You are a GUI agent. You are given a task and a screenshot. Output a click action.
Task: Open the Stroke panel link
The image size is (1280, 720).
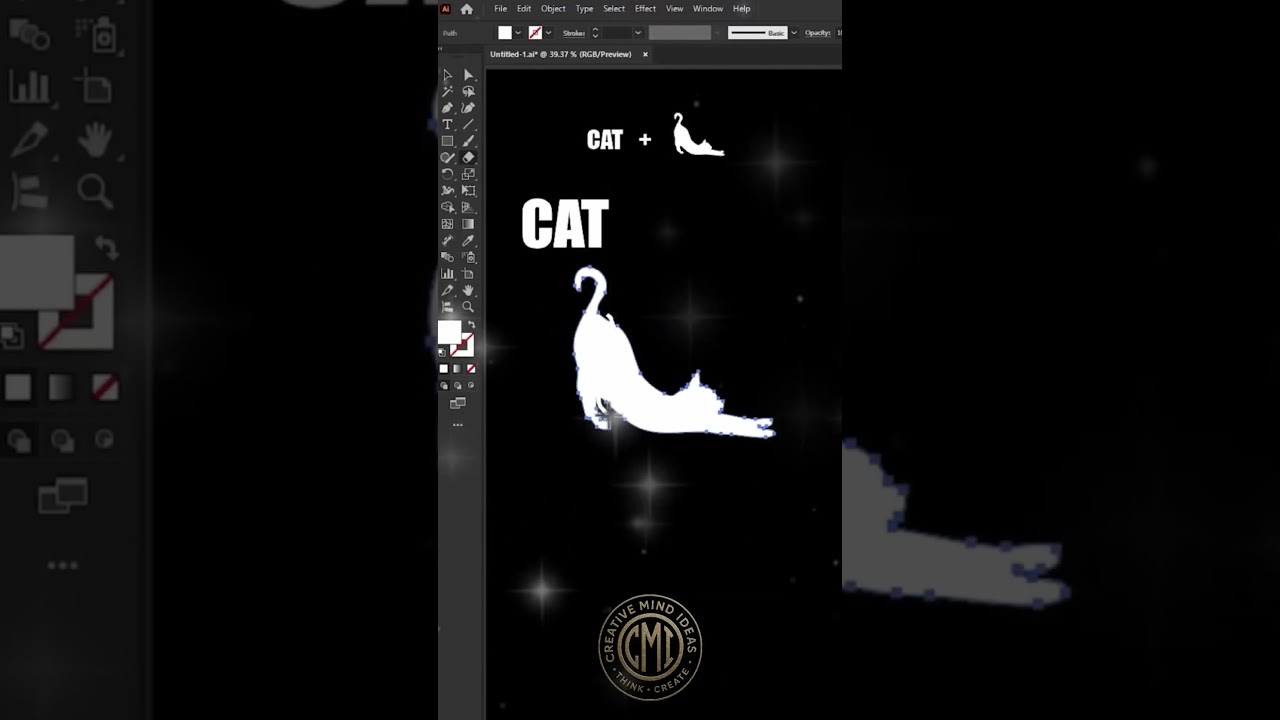(x=574, y=33)
